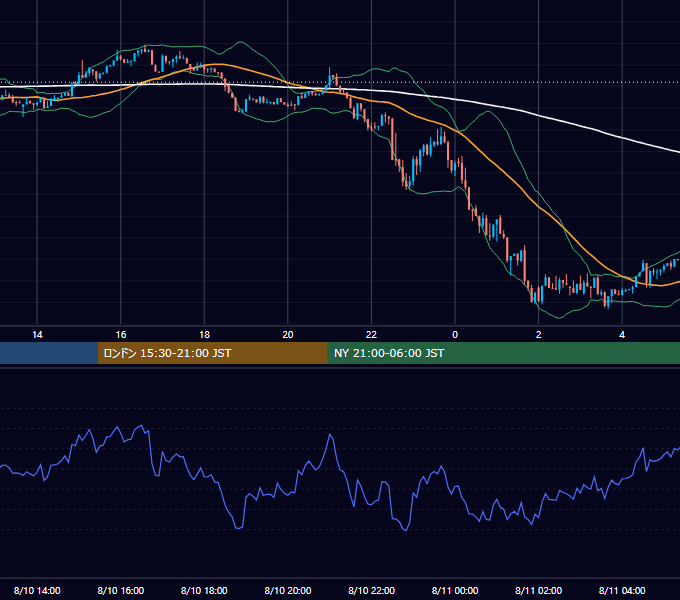Click the 4 hour axis label
The image size is (680, 600).
622,335
